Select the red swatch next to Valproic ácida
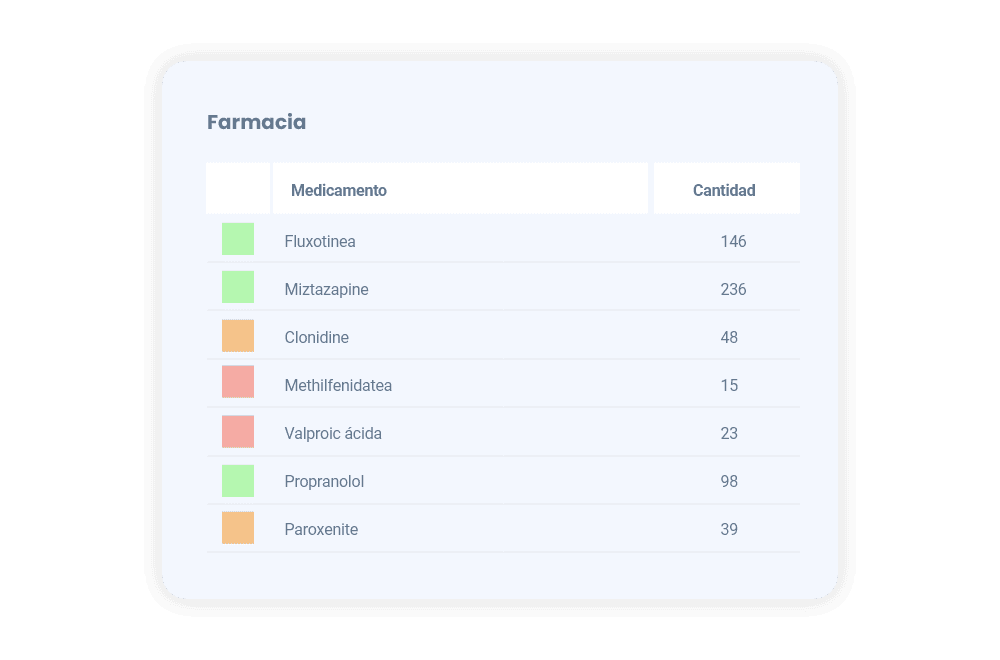Image resolution: width=1000 pixels, height=660 pixels. (x=238, y=432)
